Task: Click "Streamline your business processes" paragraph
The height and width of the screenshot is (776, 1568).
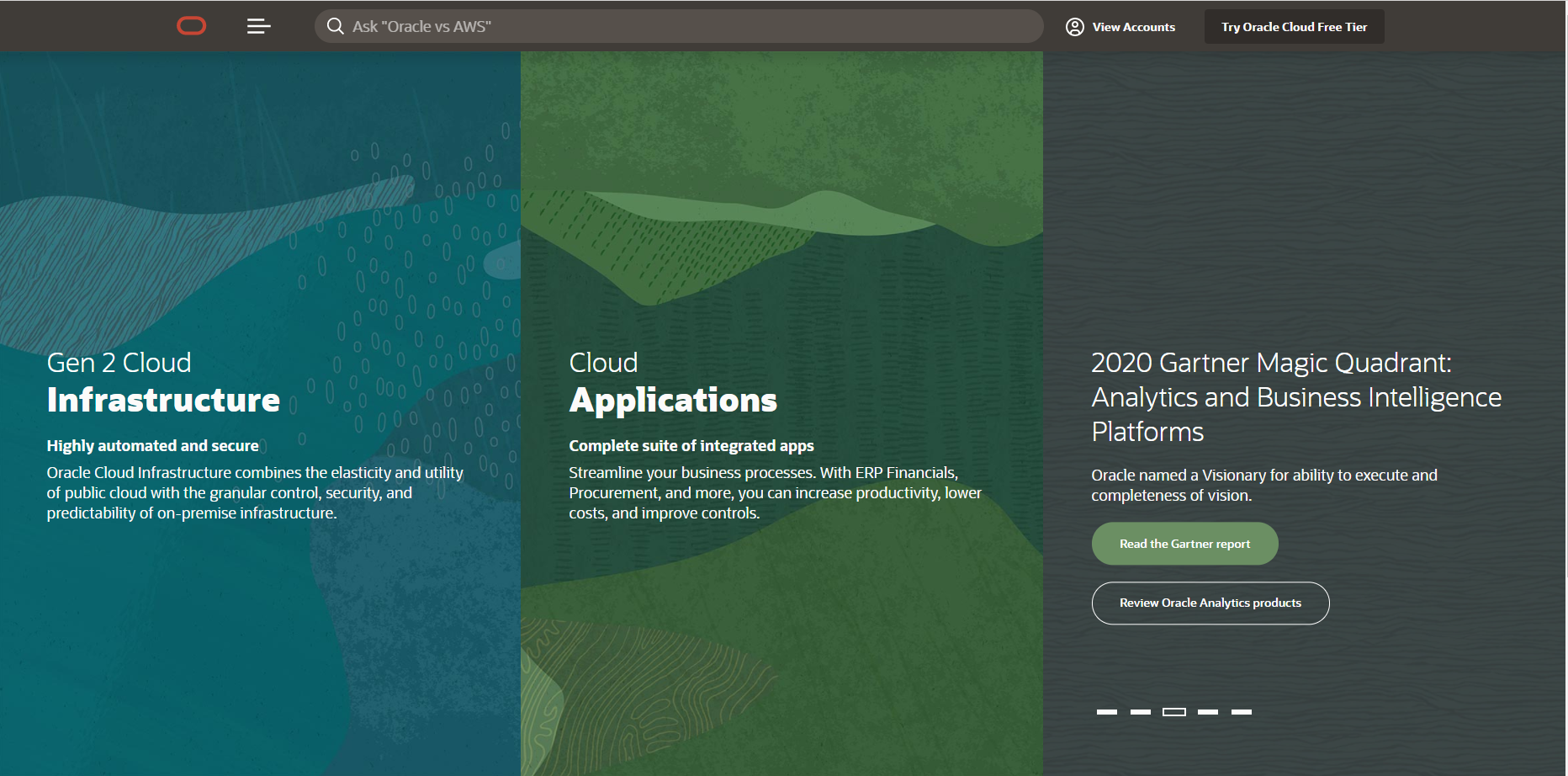Action: (x=776, y=492)
